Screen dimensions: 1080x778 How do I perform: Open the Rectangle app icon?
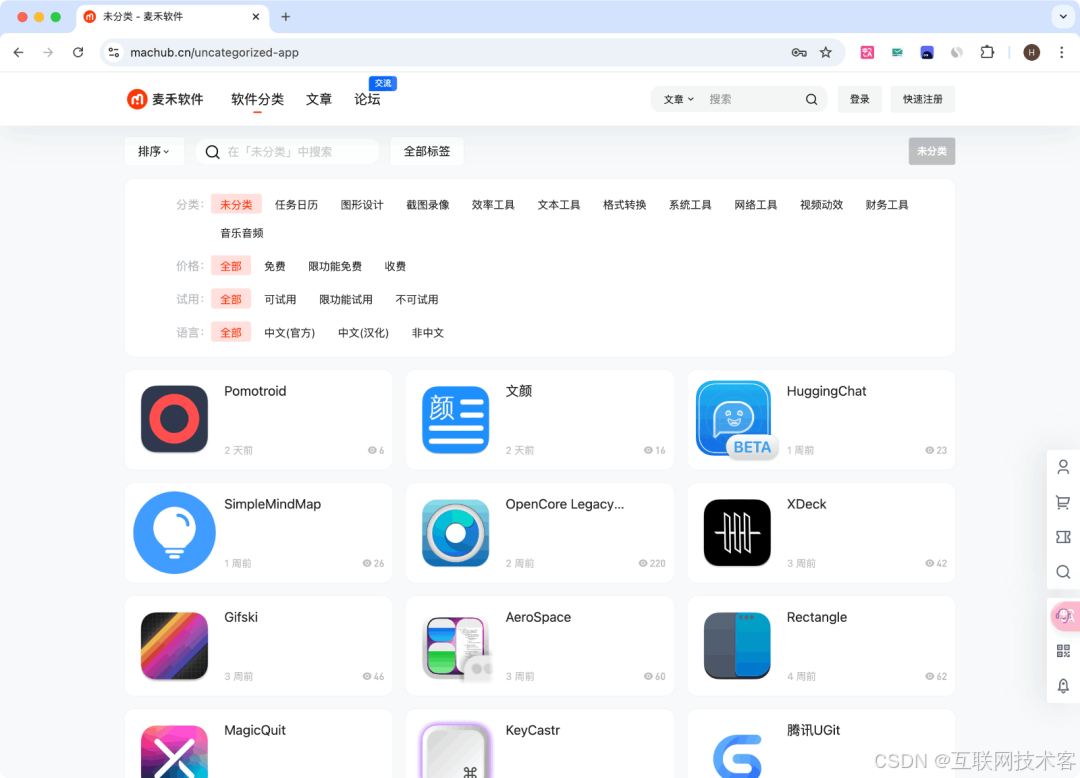point(737,646)
